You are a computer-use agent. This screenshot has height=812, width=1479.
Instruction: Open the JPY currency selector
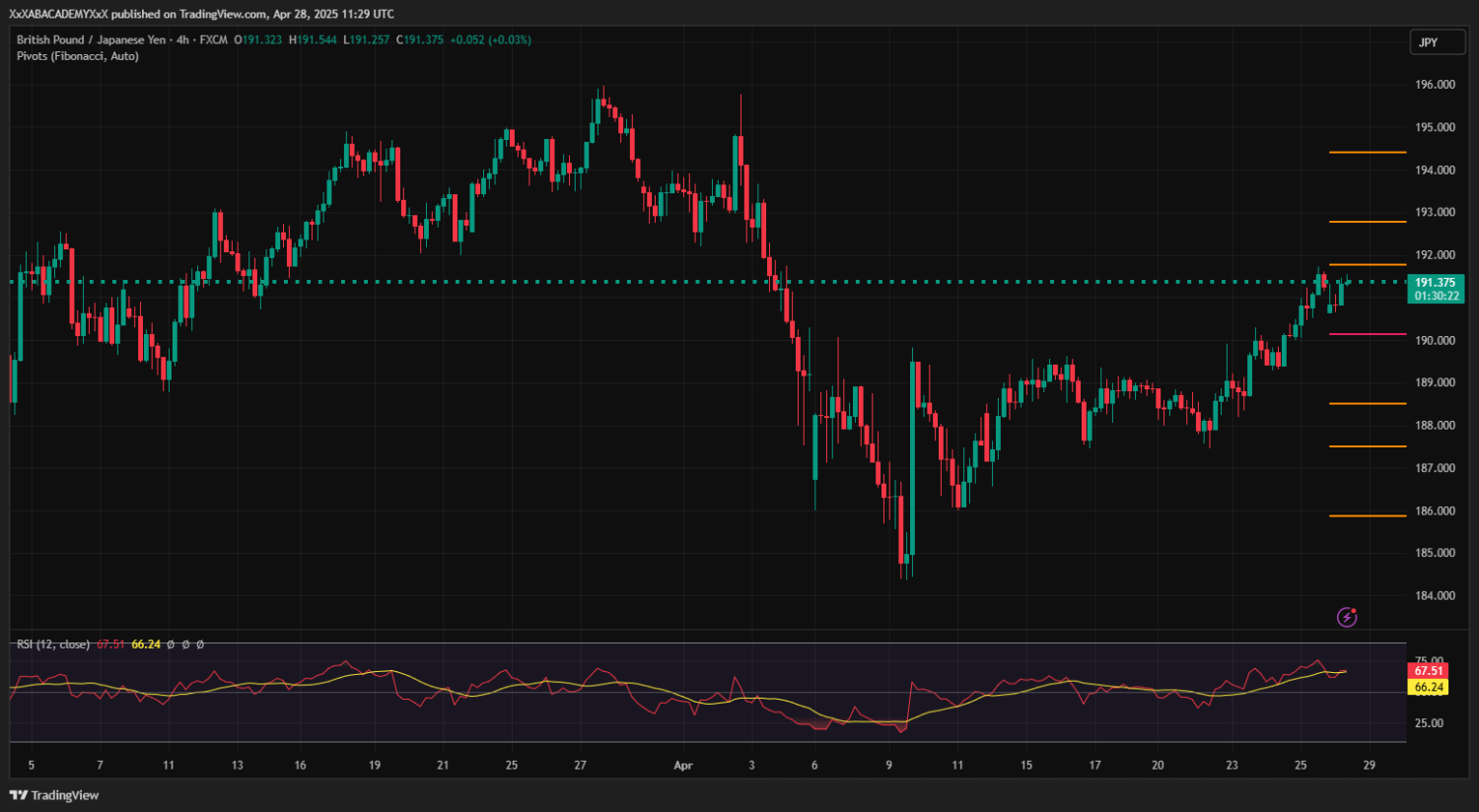[x=1436, y=42]
